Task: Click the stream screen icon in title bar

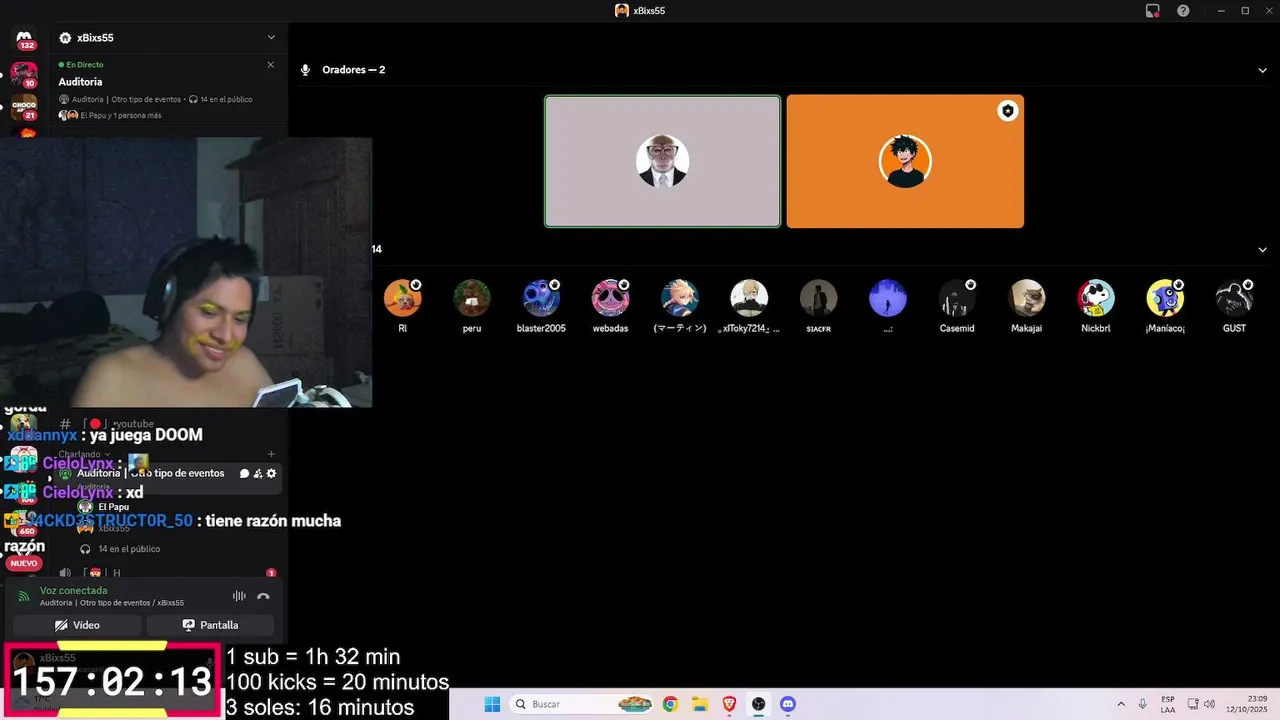Action: coord(1152,10)
